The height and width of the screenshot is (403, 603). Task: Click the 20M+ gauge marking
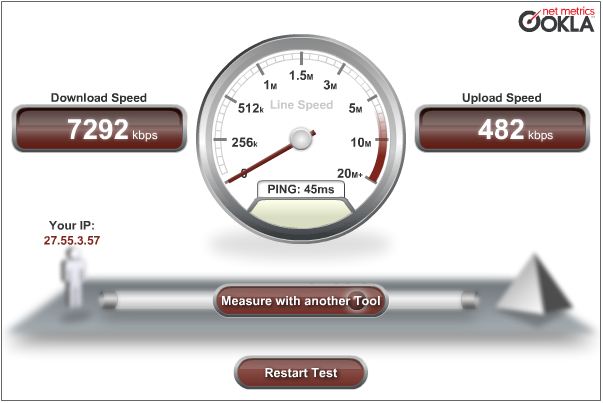coord(350,173)
